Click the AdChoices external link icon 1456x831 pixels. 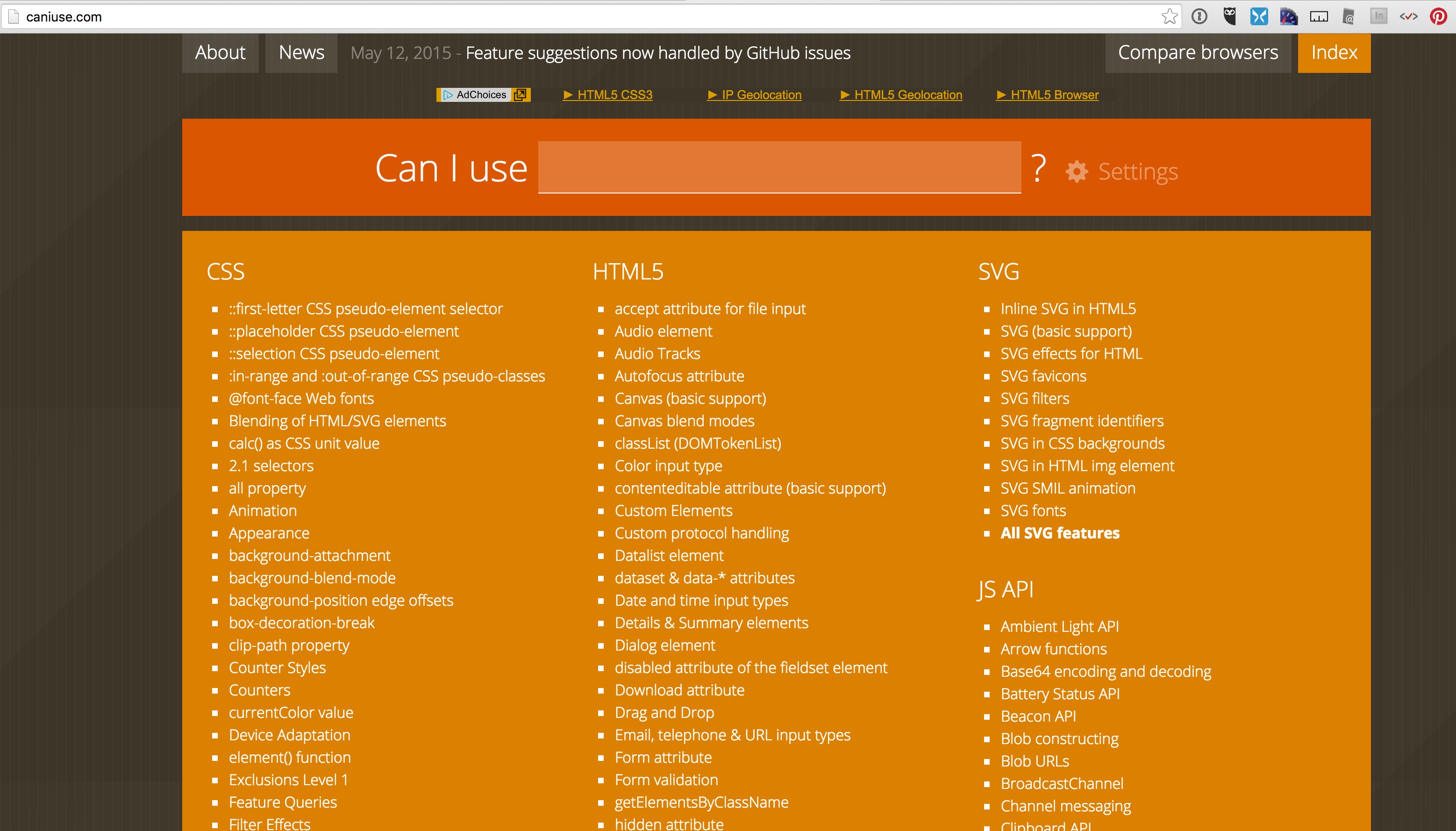click(x=520, y=95)
